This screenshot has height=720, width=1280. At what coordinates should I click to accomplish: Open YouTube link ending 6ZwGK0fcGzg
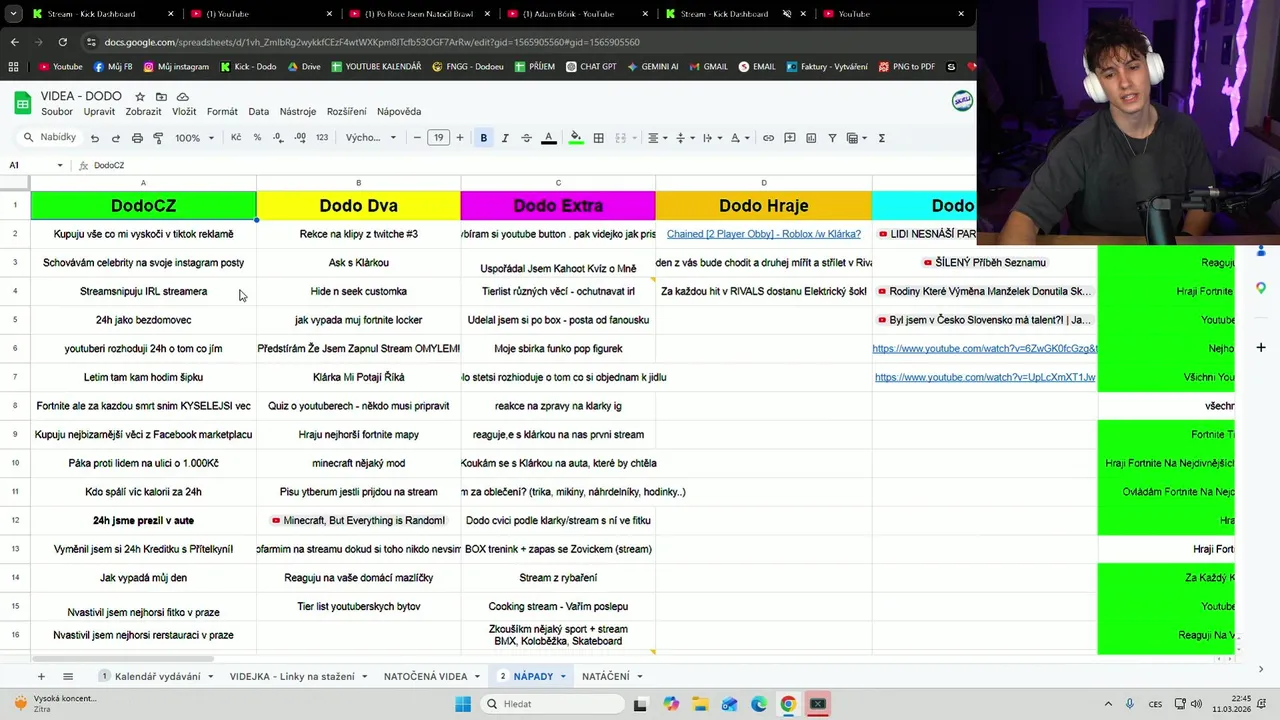pos(984,349)
